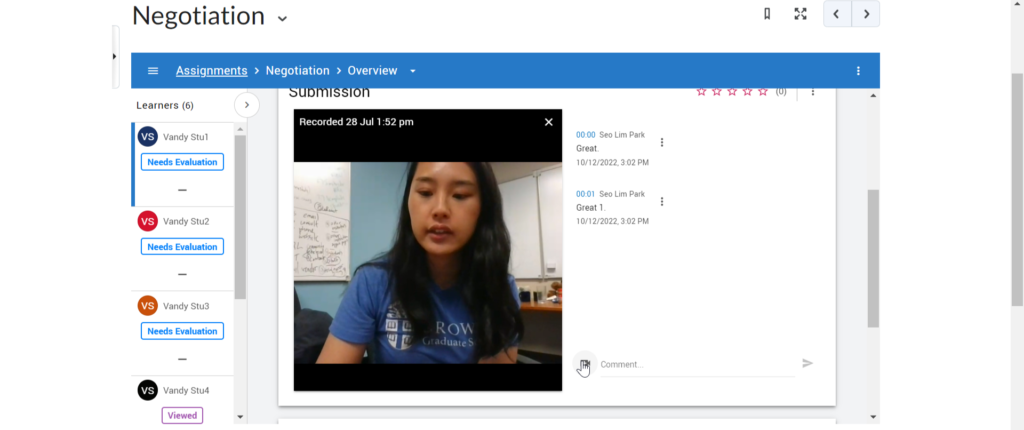
Task: Go to the previous item arrow
Action: click(x=837, y=14)
